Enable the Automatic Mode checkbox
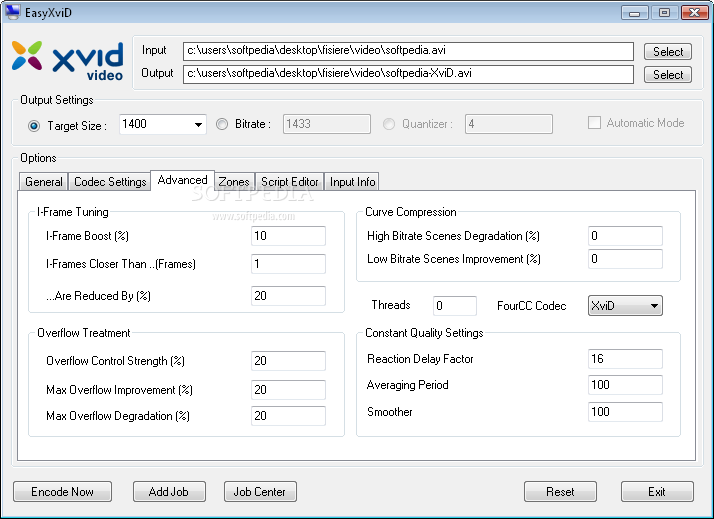Viewport: 714px width, 519px height. coord(594,123)
